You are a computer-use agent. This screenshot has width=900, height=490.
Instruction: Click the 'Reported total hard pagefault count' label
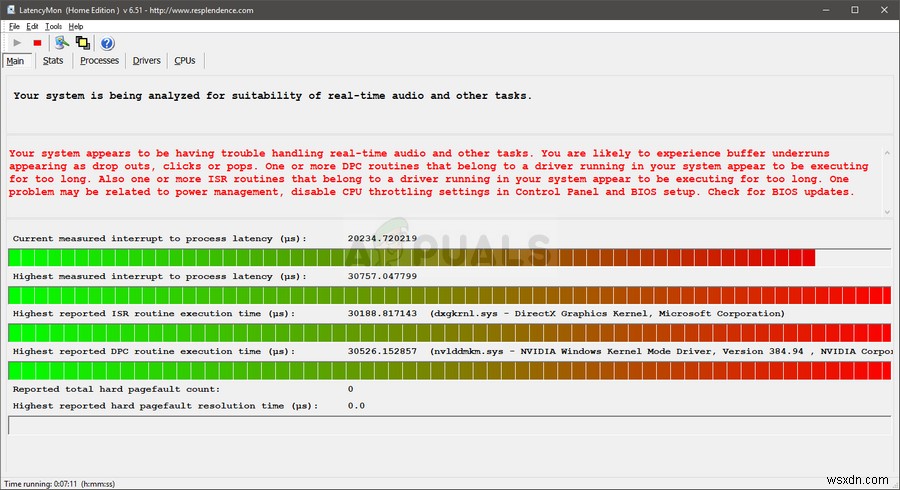117,390
